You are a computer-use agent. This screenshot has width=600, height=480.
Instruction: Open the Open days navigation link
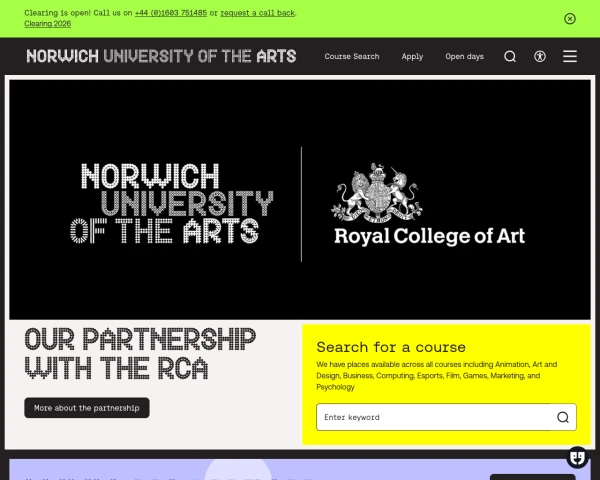(x=464, y=57)
